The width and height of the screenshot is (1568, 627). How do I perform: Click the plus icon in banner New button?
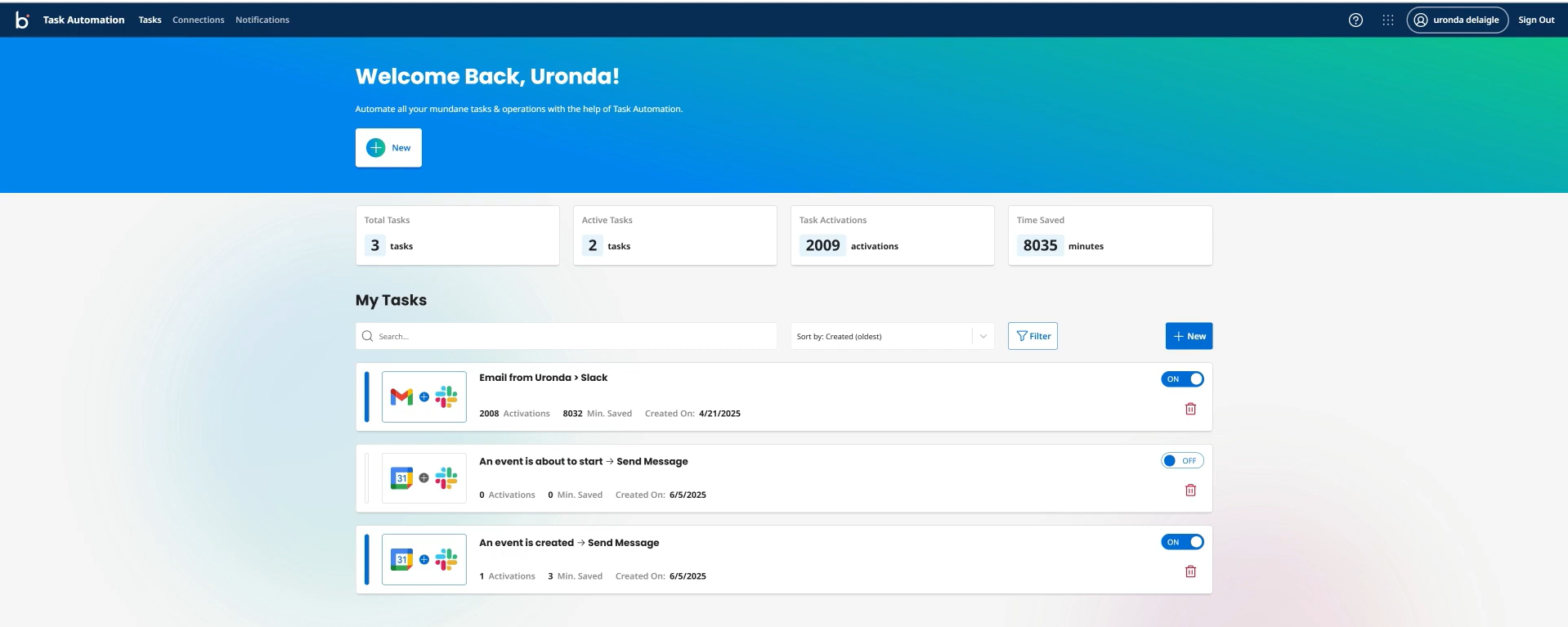pyautogui.click(x=375, y=148)
